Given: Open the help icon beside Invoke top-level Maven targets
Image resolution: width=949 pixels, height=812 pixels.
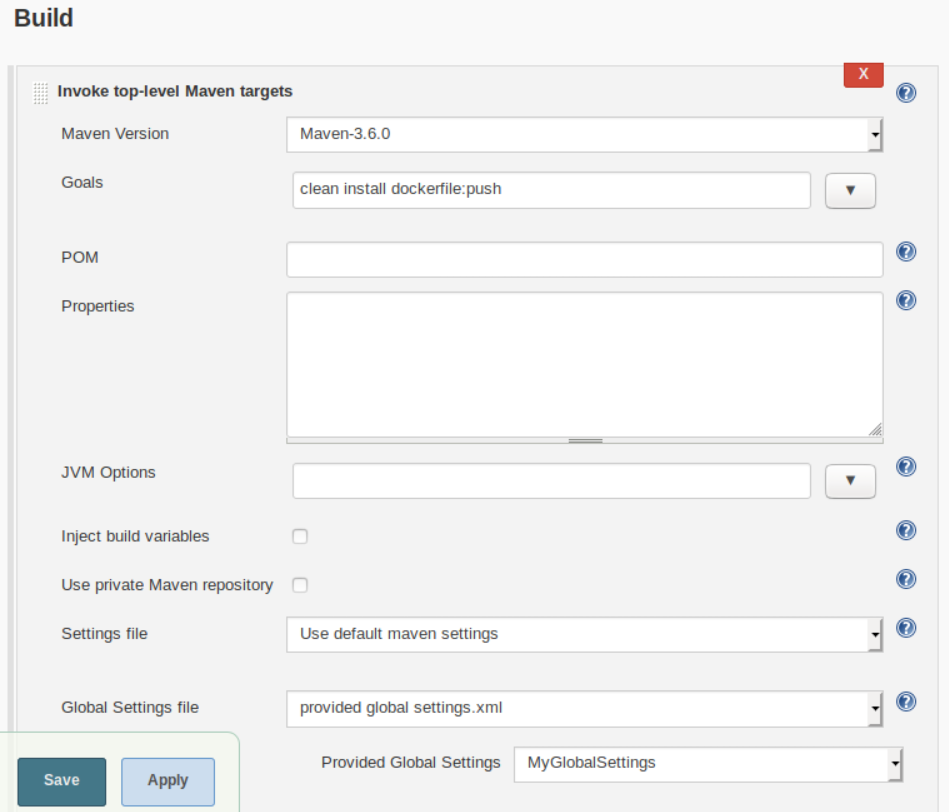Looking at the screenshot, I should coord(908,94).
